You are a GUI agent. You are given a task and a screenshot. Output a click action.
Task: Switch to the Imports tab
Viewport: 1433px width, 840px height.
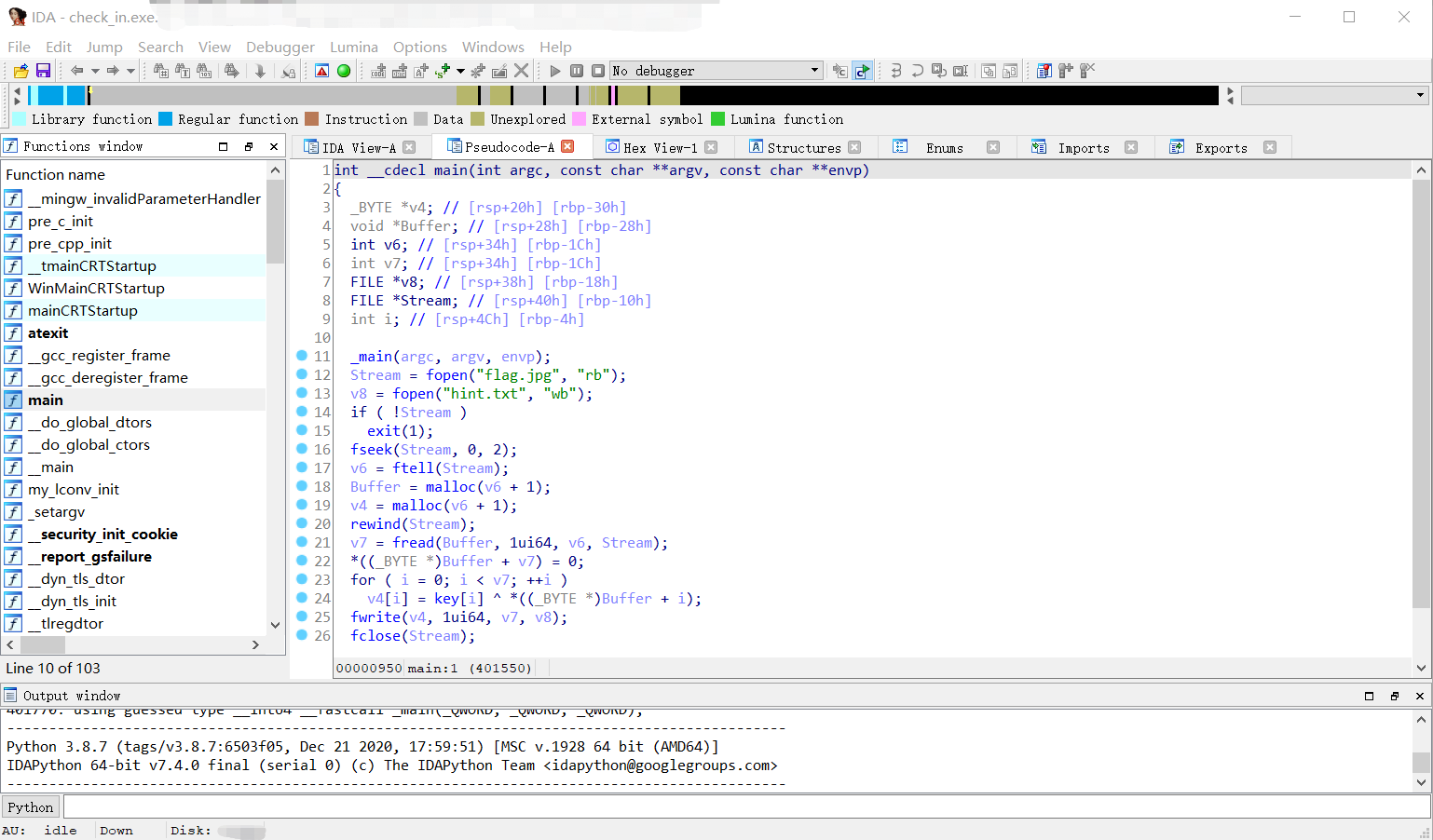coord(1083,147)
